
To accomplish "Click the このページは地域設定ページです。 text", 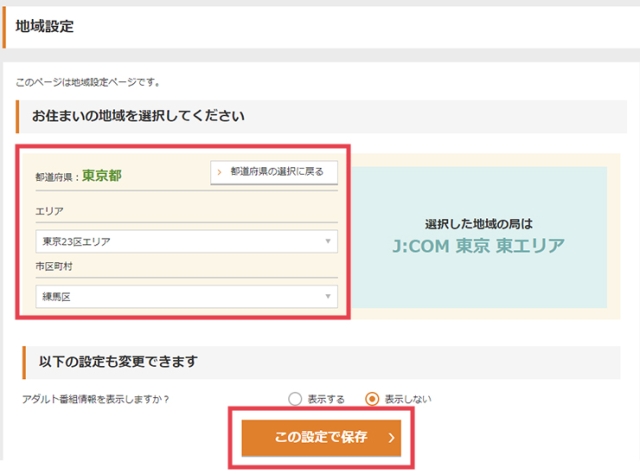I will [x=88, y=82].
